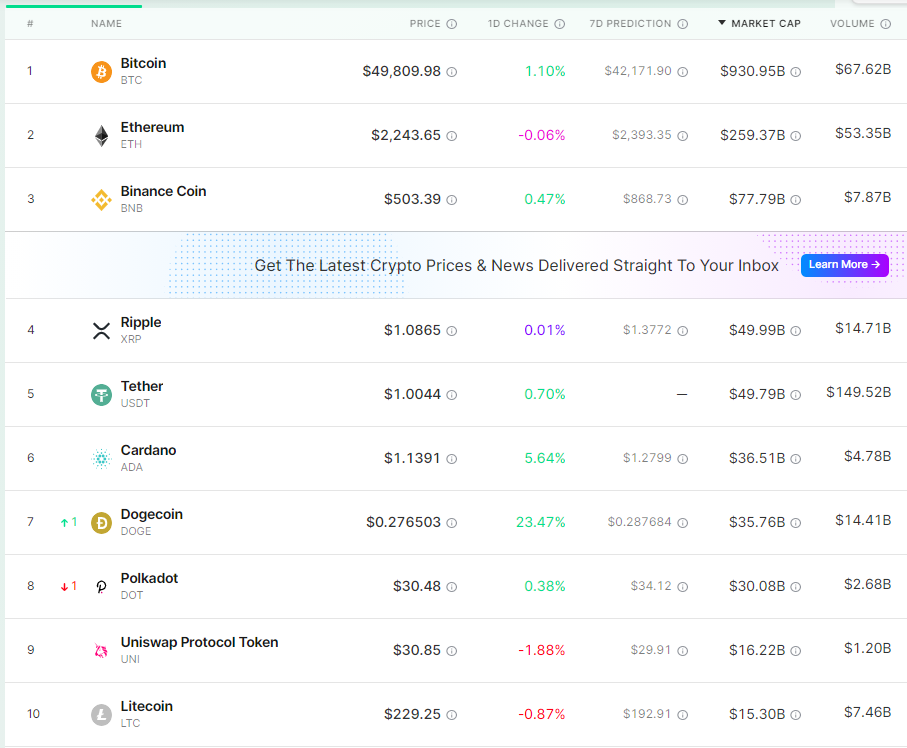Open the Tether USDT logo
Image resolution: width=907 pixels, height=748 pixels.
[x=101, y=395]
